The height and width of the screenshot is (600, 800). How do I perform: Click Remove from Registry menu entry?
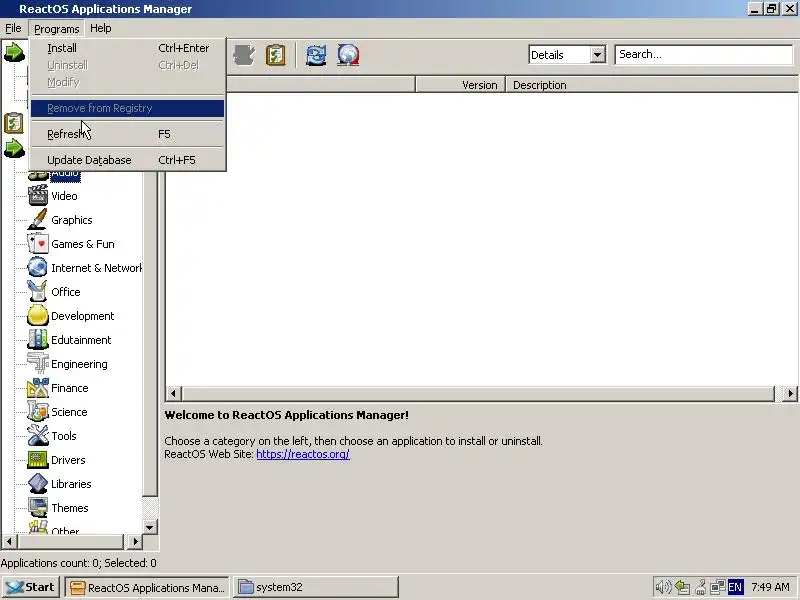tap(128, 108)
